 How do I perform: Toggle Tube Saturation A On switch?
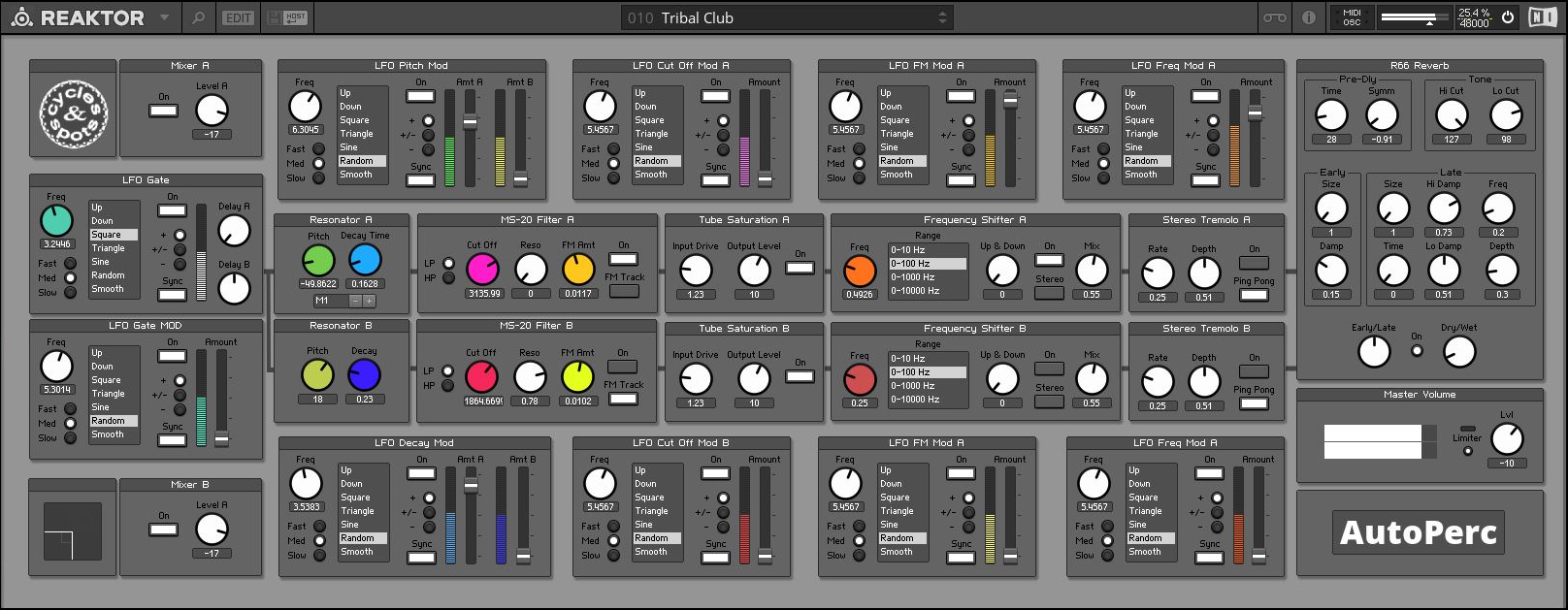(x=800, y=268)
